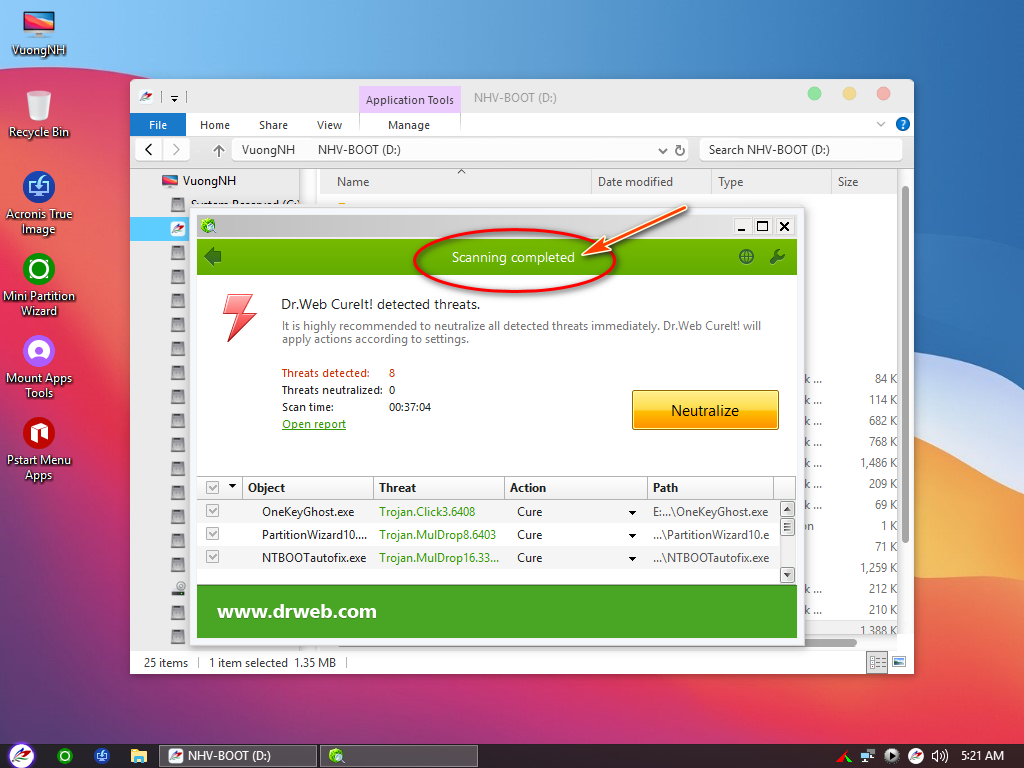Screen dimensions: 1024x768
Task: Launch Acronis True Image from desktop
Action: pos(39,203)
